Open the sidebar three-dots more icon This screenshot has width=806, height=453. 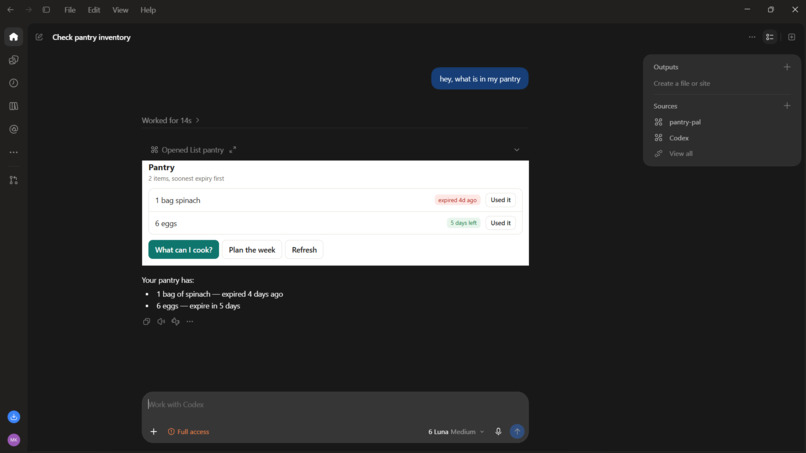click(13, 152)
